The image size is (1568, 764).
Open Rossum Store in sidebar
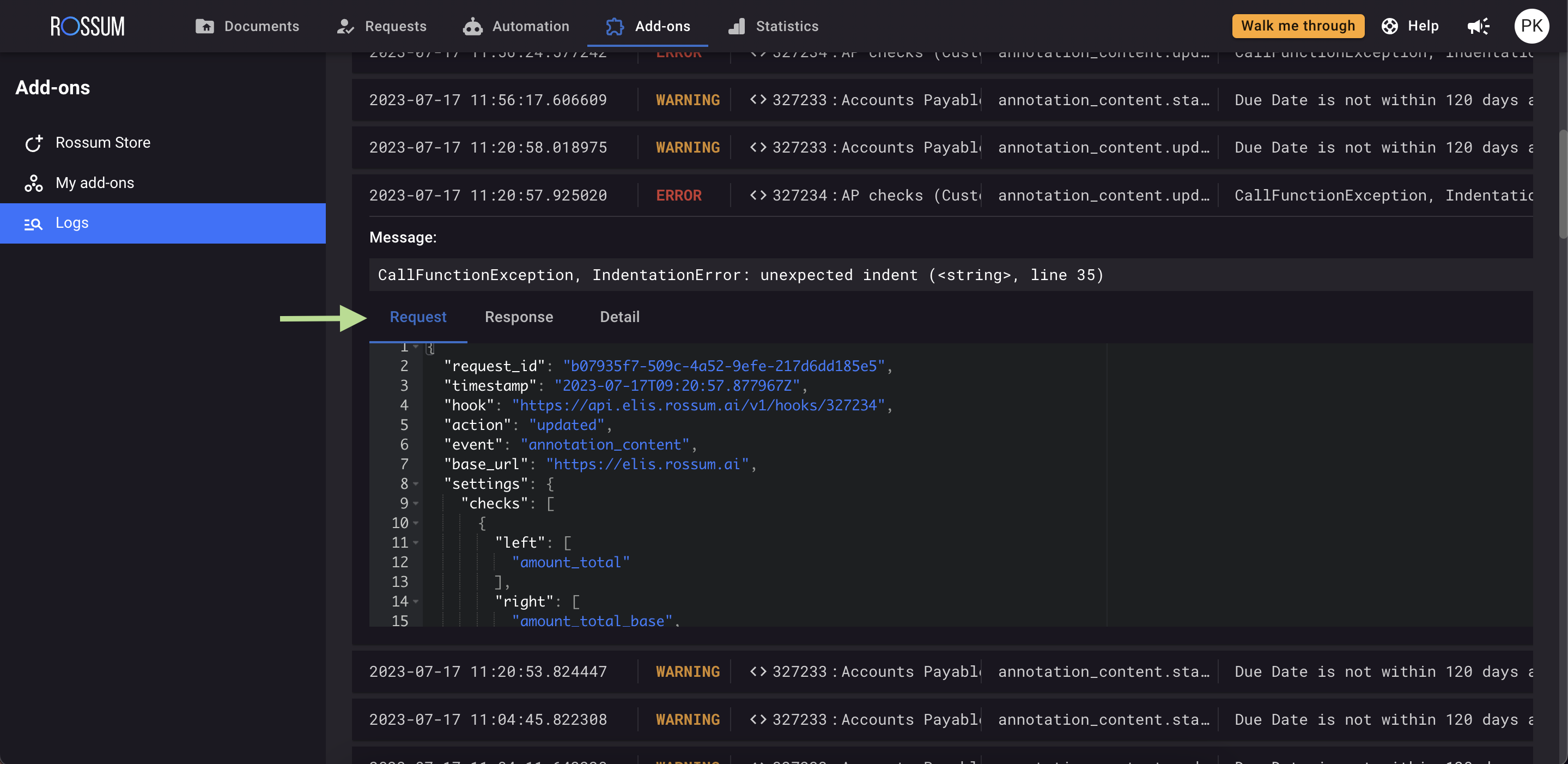(102, 142)
